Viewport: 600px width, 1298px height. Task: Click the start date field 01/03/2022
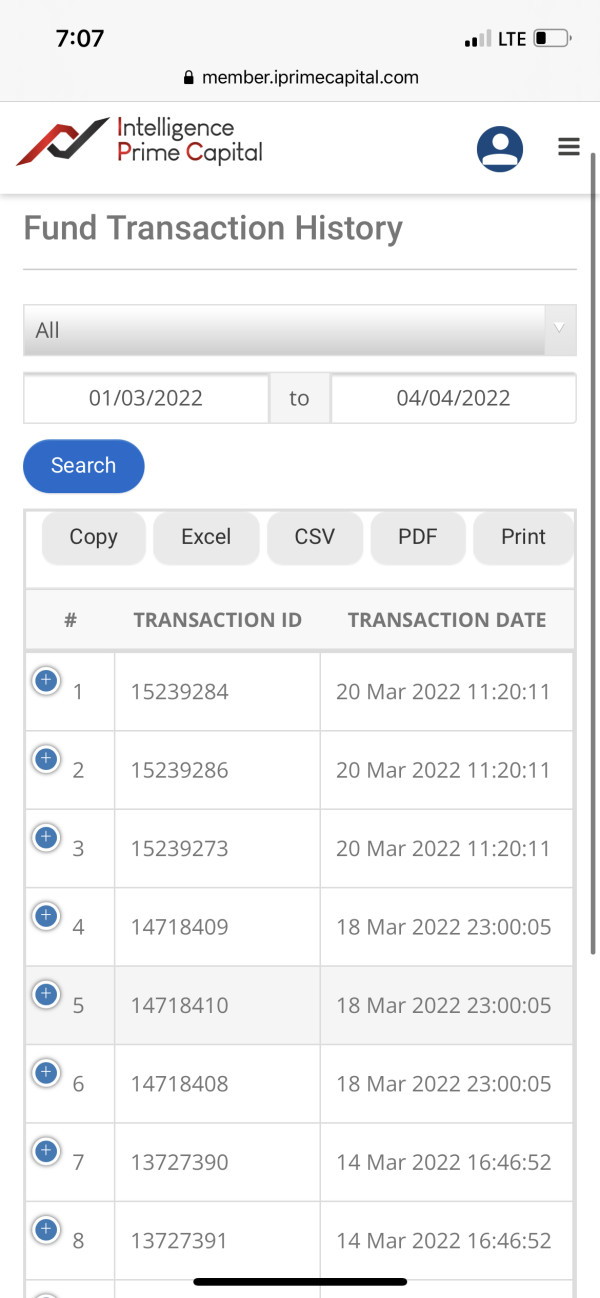pos(146,398)
